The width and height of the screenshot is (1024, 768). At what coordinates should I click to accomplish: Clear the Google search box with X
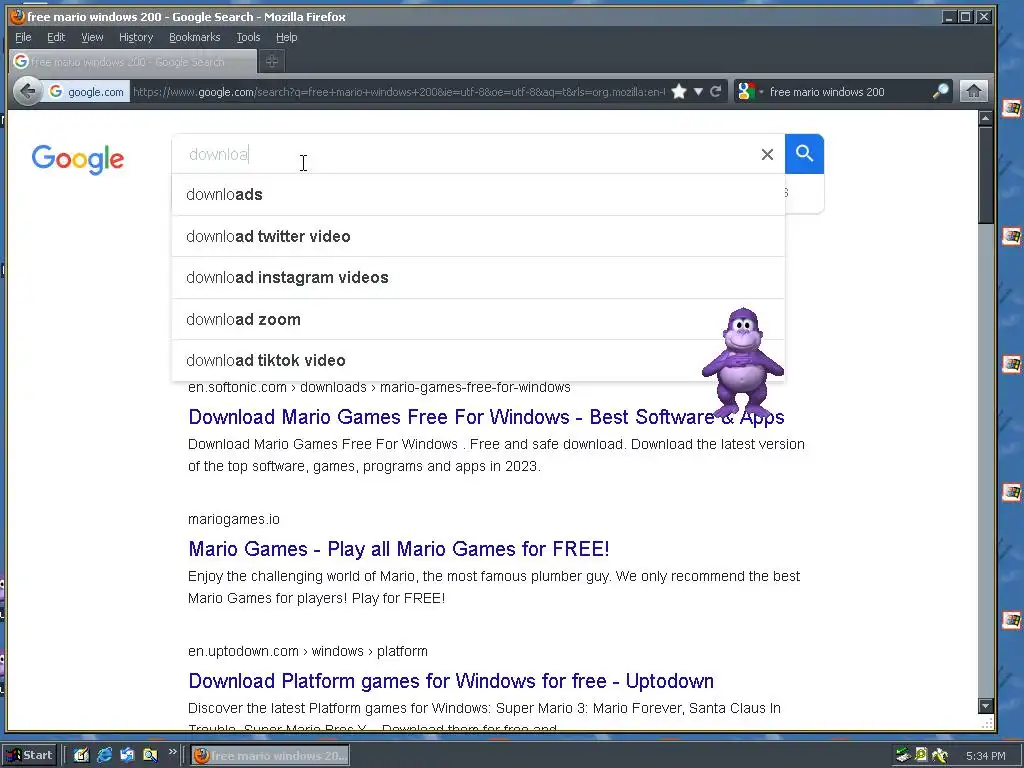767,154
